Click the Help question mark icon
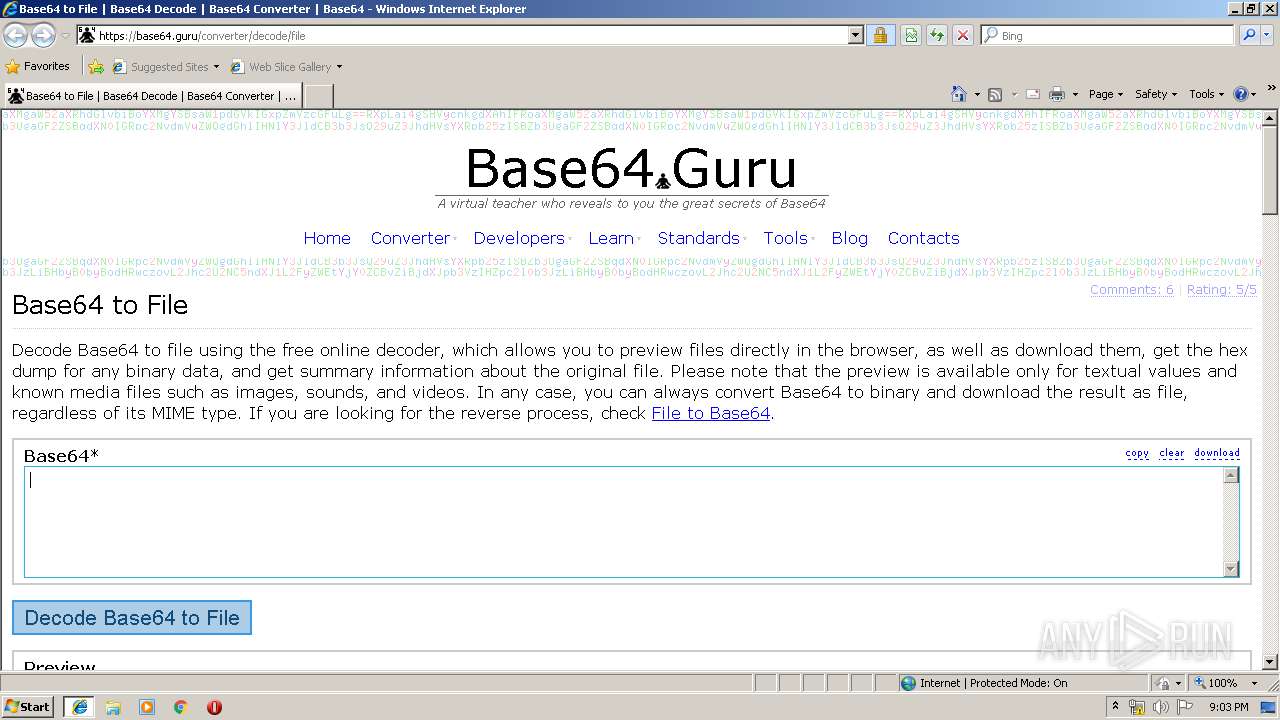This screenshot has width=1280, height=720. (x=1241, y=94)
